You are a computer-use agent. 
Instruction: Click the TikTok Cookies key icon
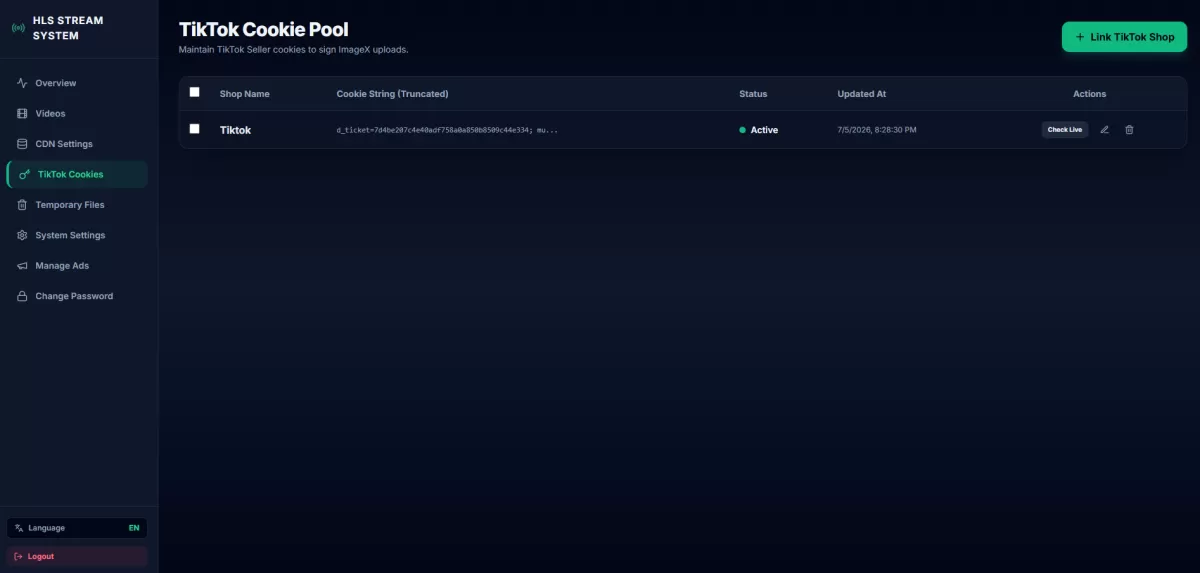pos(25,174)
